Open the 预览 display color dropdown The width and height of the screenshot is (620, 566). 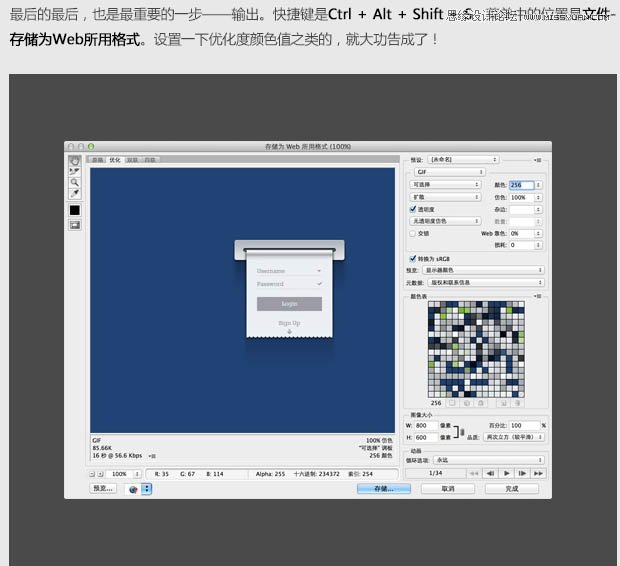[x=483, y=270]
